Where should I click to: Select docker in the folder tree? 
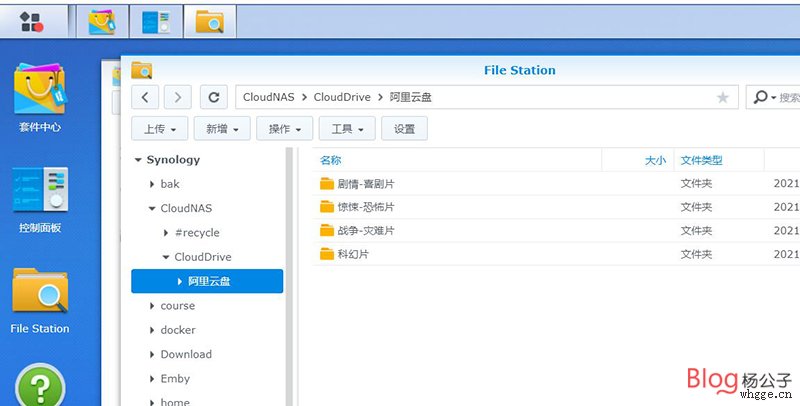(178, 330)
